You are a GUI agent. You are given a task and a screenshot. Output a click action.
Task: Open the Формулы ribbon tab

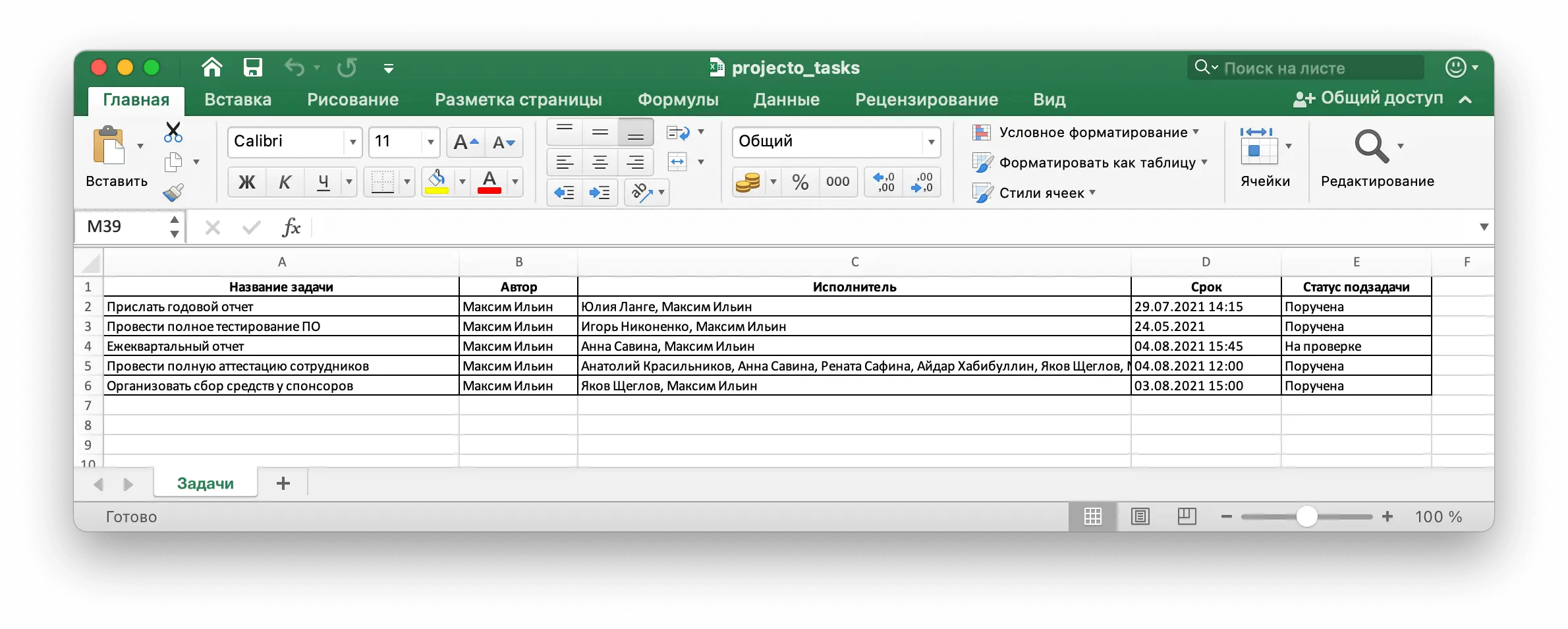coord(678,100)
